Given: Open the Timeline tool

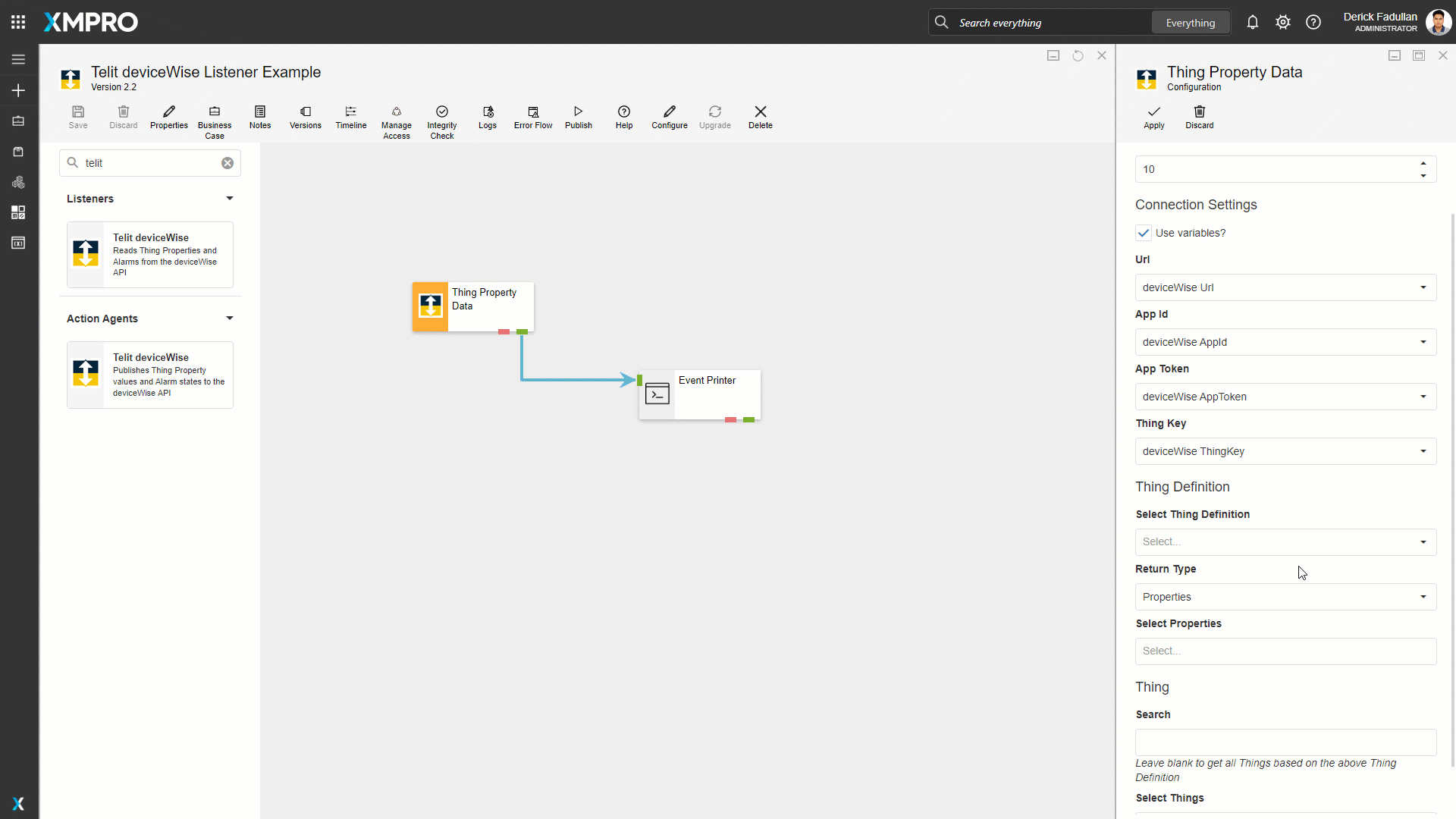Looking at the screenshot, I should coord(350,118).
